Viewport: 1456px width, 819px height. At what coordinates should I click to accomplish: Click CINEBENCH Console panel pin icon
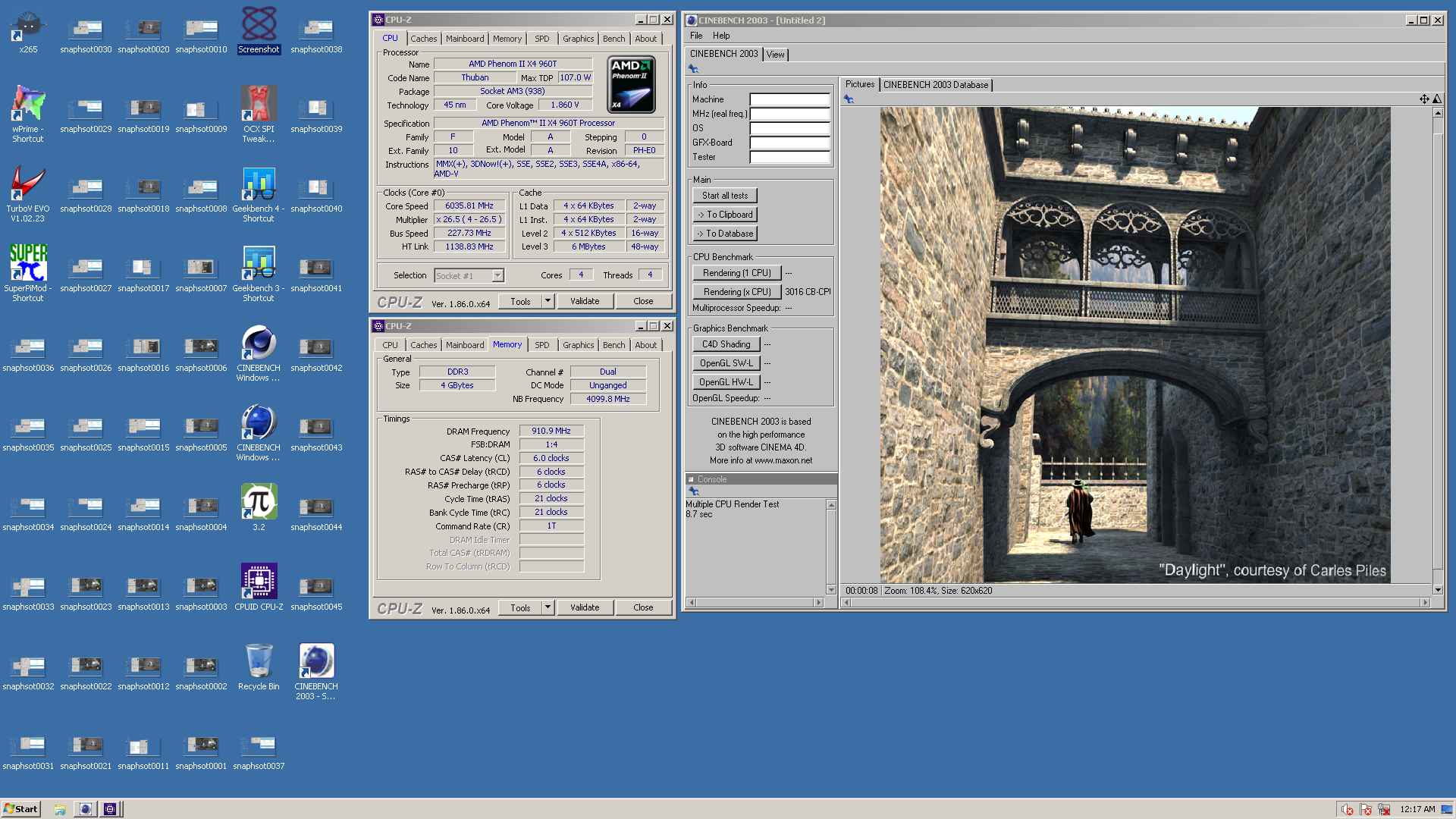(693, 491)
